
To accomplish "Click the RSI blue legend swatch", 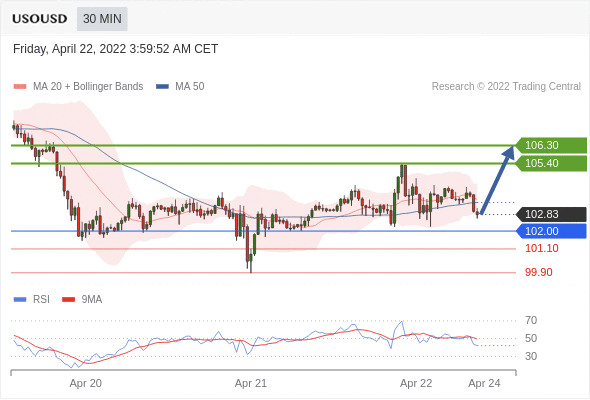I will (20, 300).
